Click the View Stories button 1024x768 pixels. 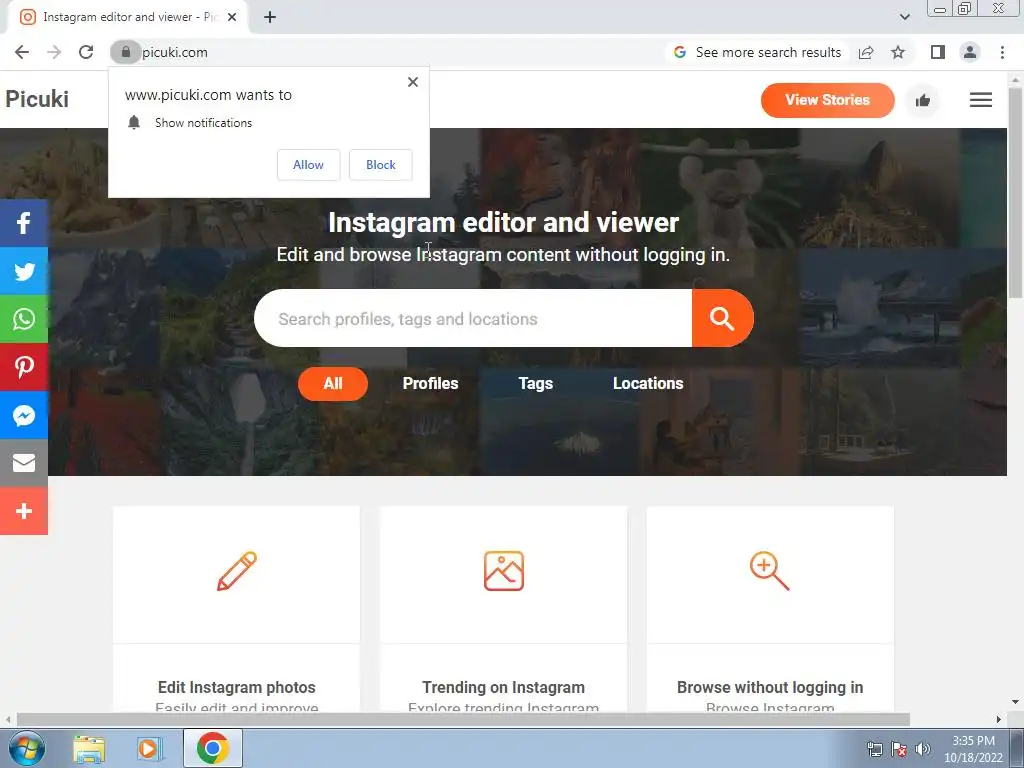tap(827, 100)
